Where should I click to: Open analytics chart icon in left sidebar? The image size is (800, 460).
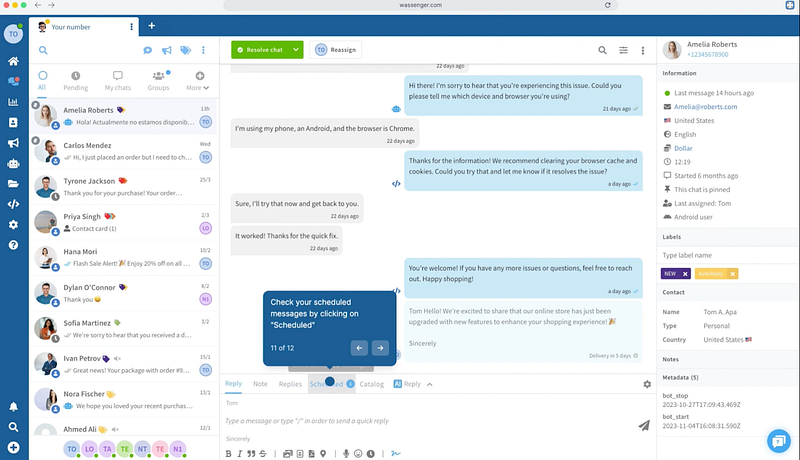pyautogui.click(x=14, y=101)
